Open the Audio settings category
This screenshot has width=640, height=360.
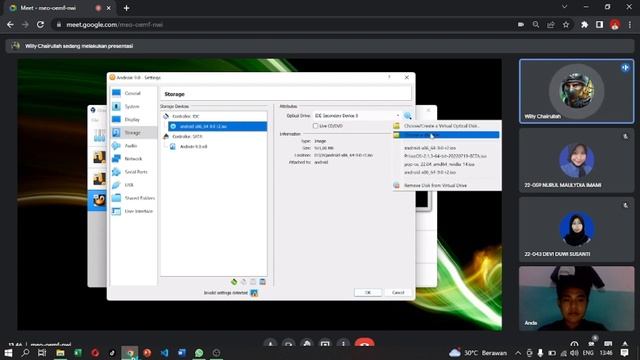[133, 145]
